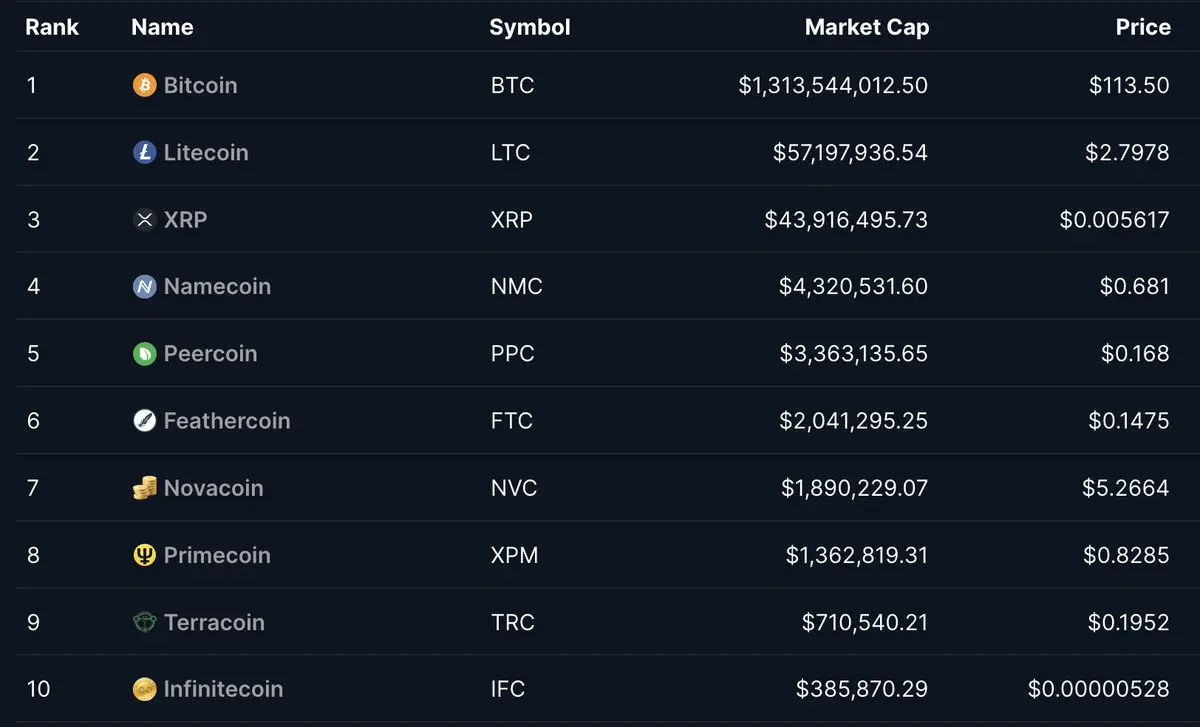Viewport: 1200px width, 727px height.
Task: Click the Litecoin blue logo icon
Action: point(145,152)
